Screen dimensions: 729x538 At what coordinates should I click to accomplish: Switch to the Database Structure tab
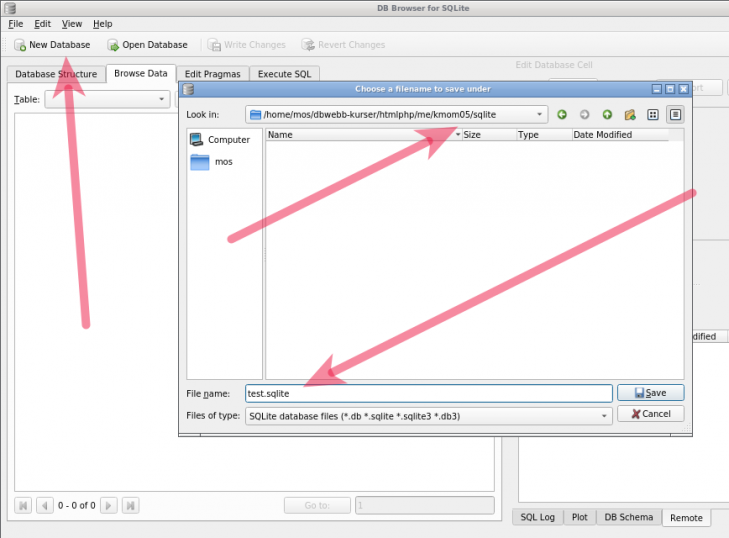[56, 74]
